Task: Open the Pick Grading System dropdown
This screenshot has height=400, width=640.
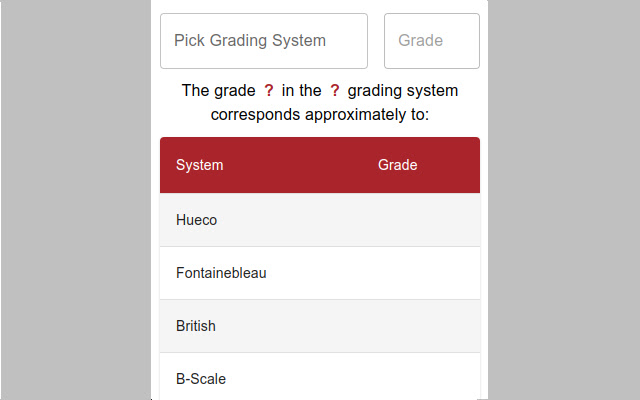Action: [x=264, y=41]
